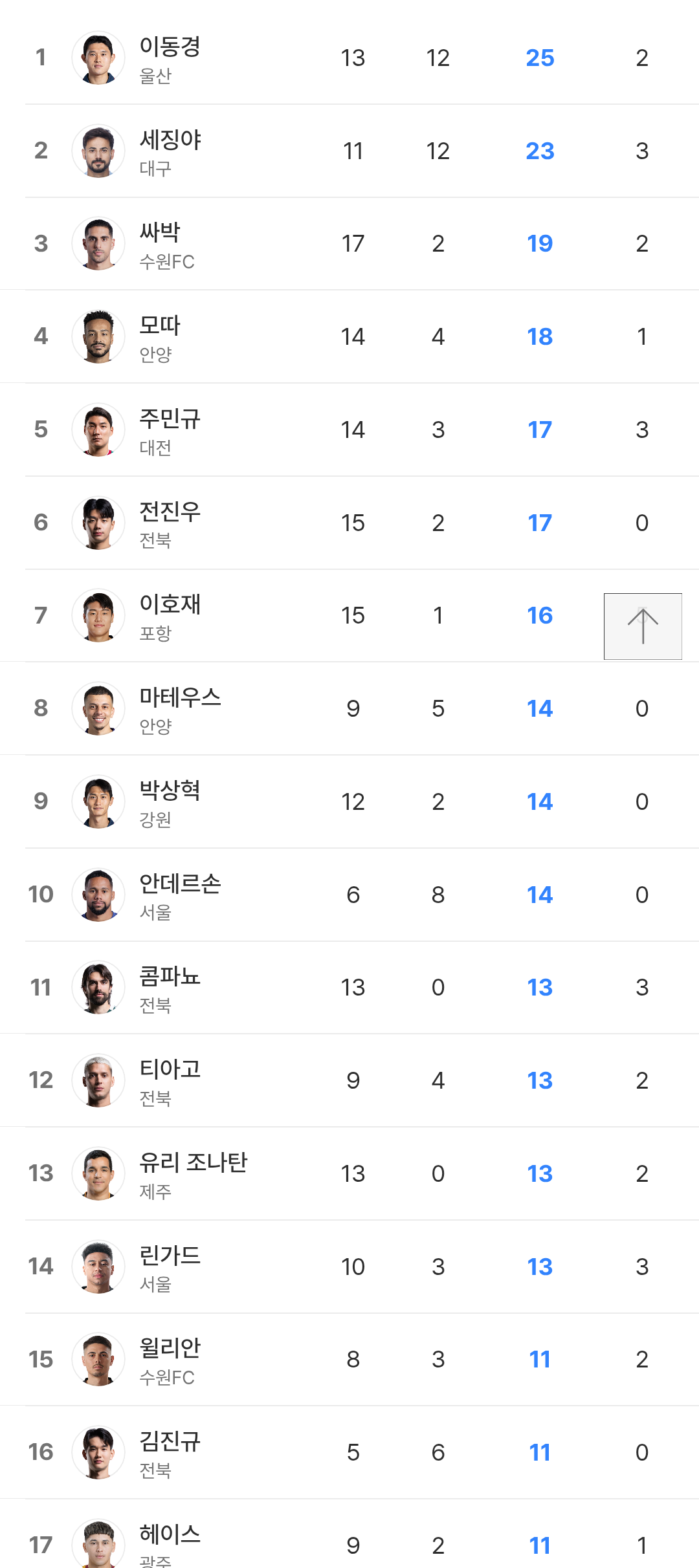Click 헤이스 player name

[x=170, y=1534]
